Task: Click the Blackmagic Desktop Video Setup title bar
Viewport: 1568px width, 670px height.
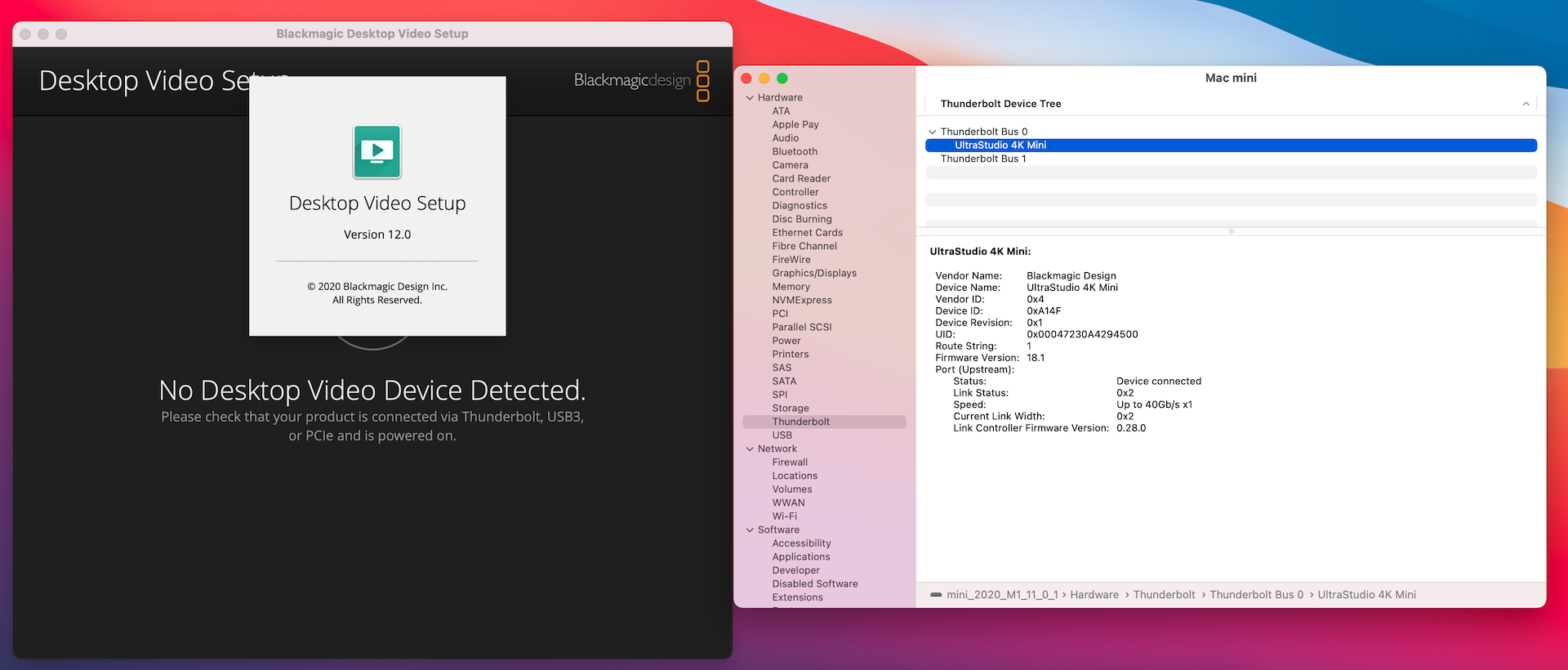Action: 372,34
